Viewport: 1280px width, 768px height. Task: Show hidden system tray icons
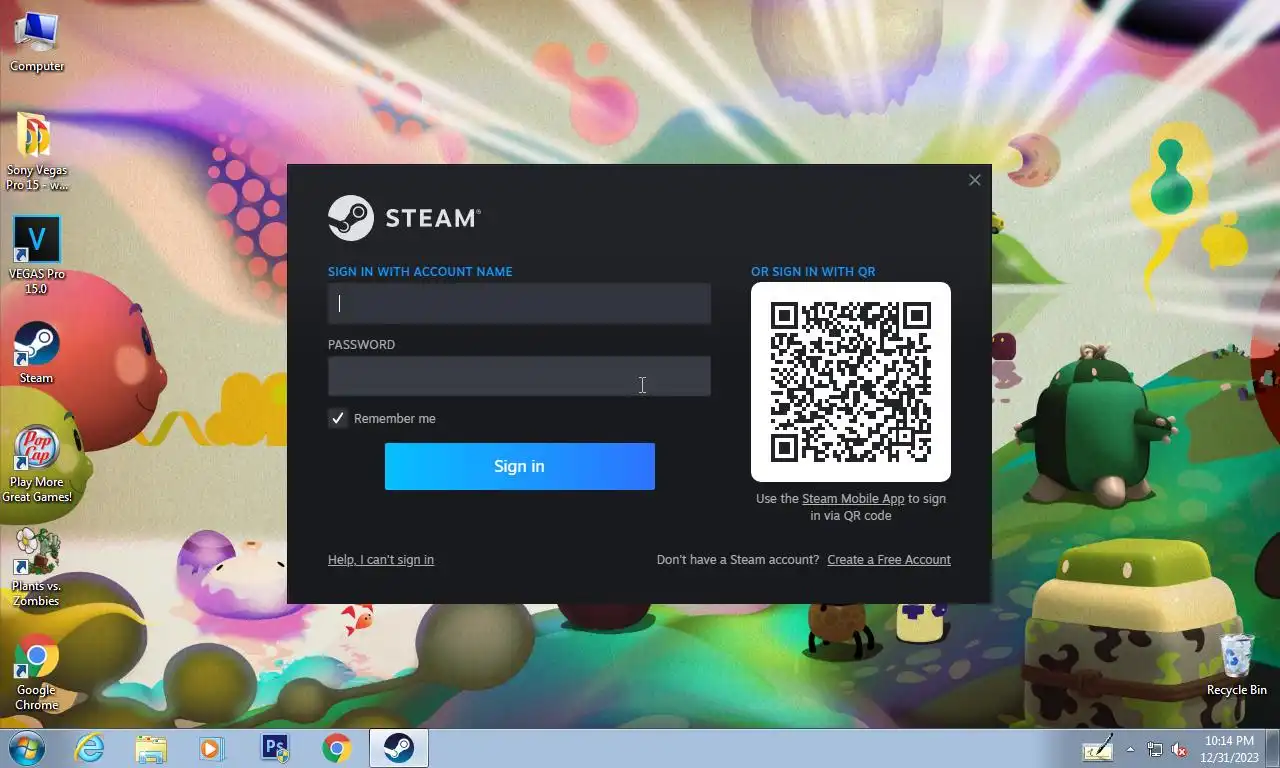coord(1131,749)
